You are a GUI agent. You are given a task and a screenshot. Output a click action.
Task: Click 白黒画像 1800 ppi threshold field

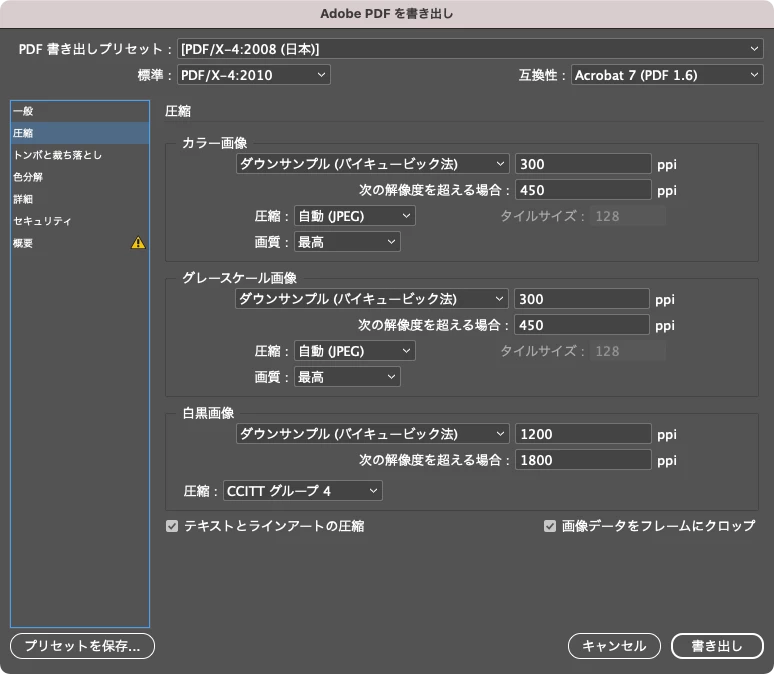583,460
